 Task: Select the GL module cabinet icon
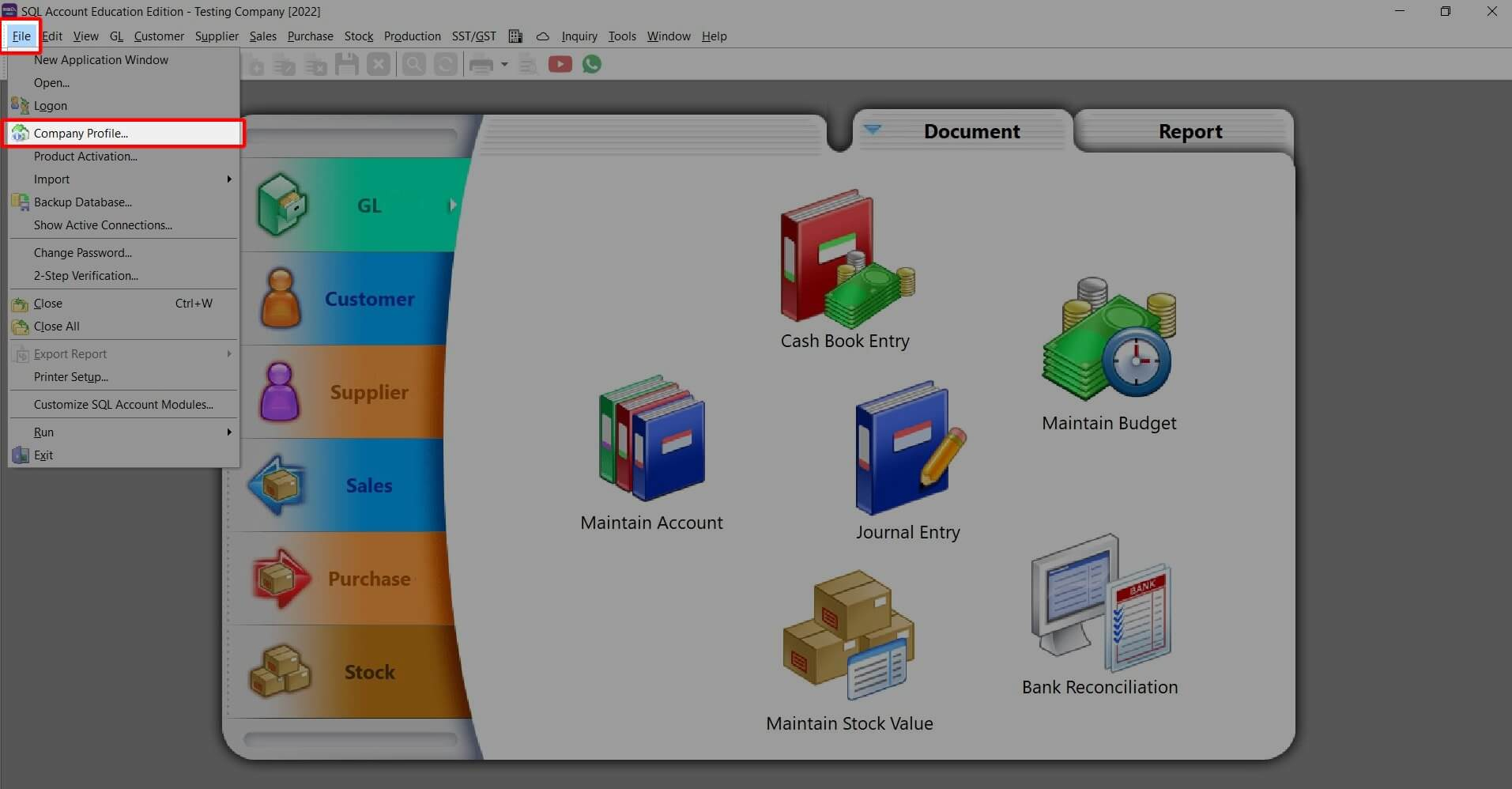[282, 205]
